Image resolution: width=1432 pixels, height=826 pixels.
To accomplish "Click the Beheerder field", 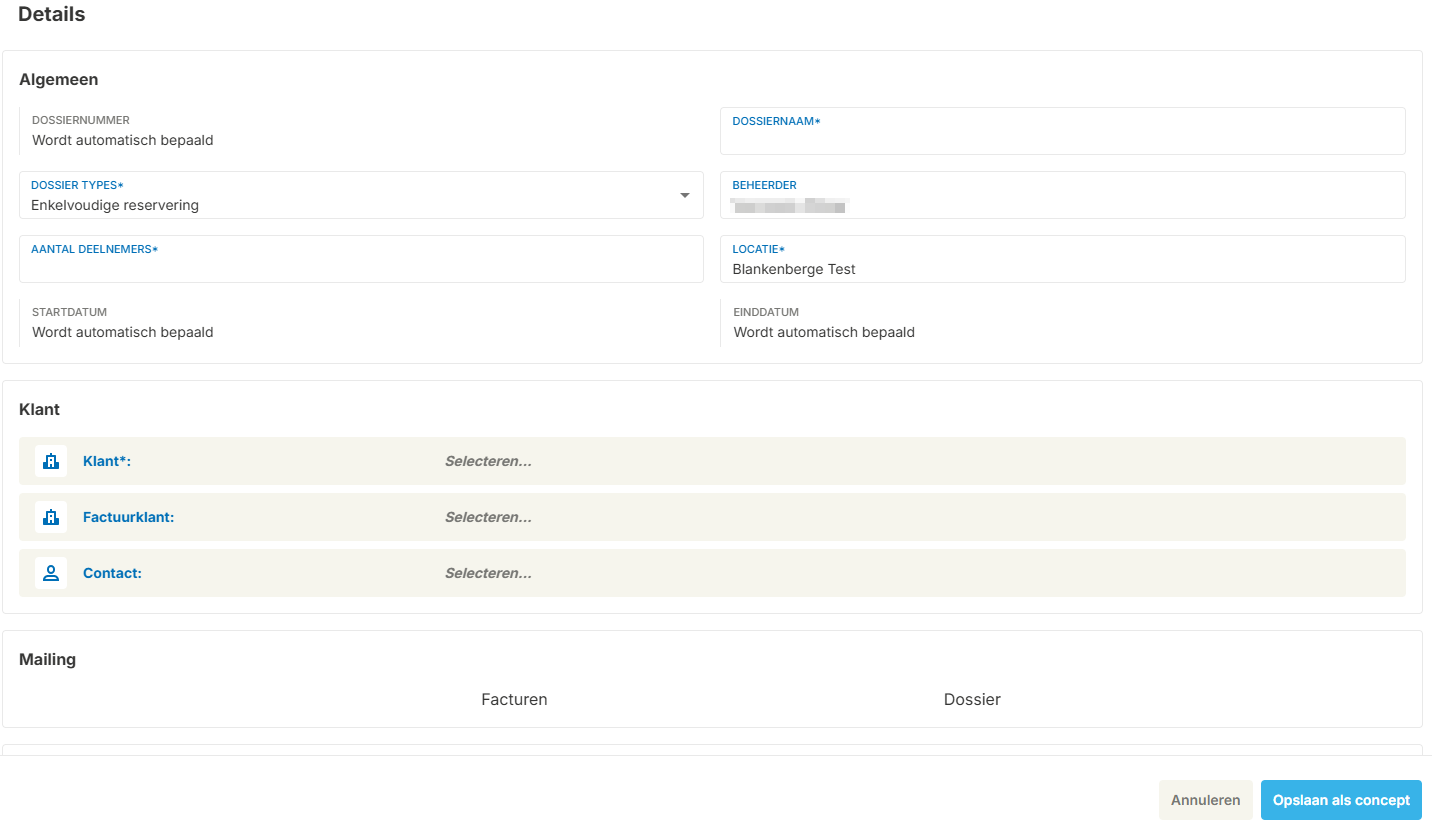I will pos(1063,195).
